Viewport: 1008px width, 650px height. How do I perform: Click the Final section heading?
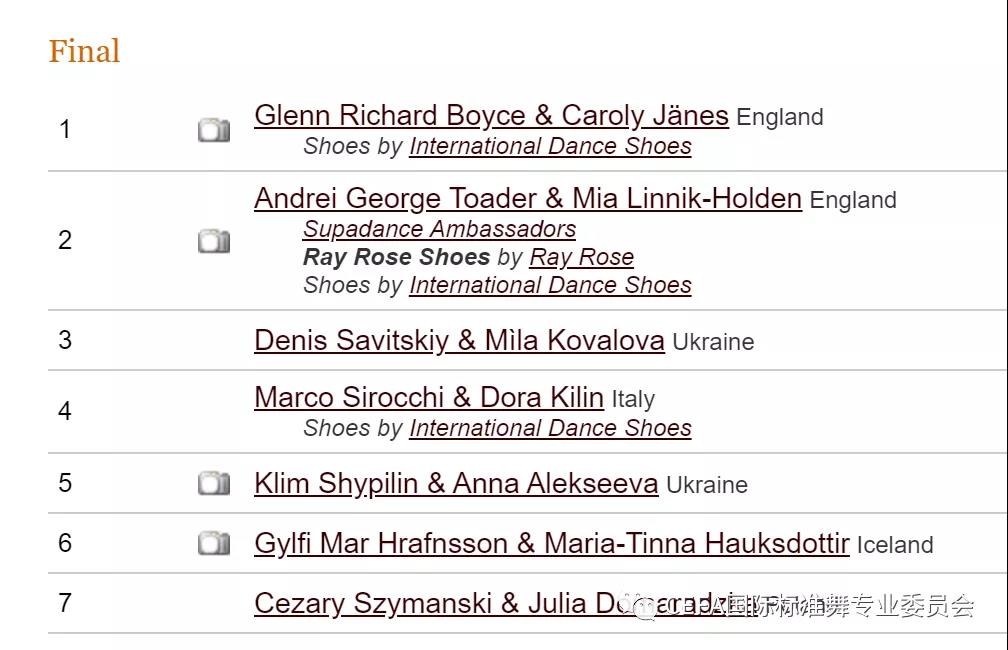coord(84,51)
